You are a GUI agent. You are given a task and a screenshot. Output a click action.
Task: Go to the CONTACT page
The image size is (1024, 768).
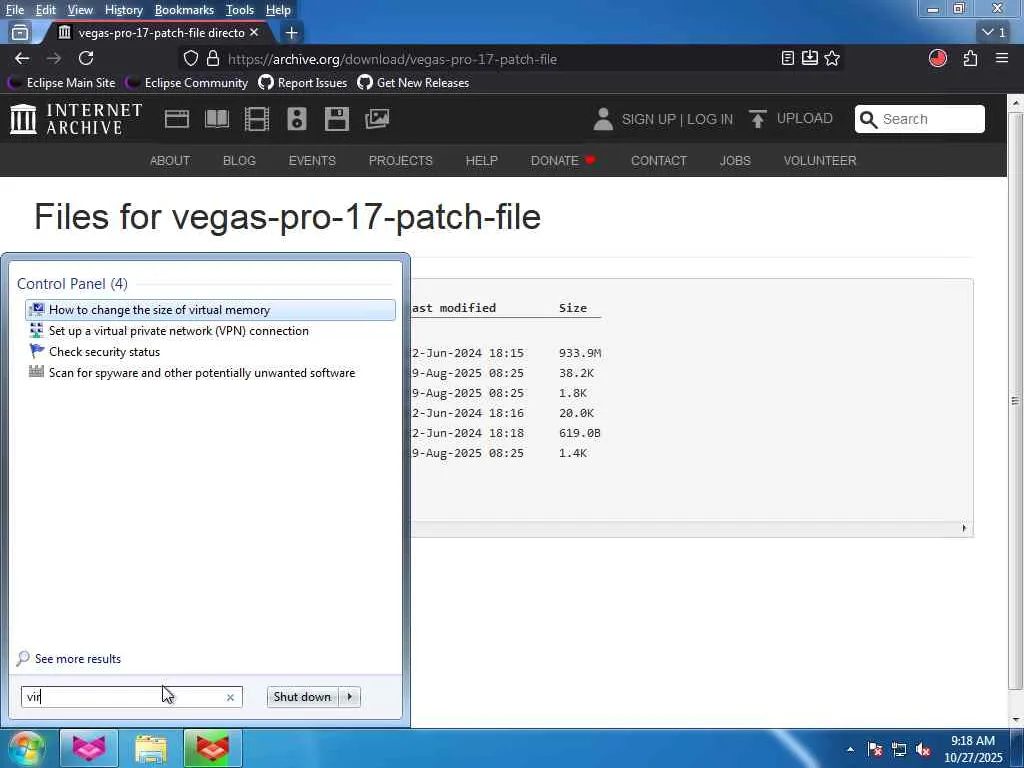click(x=658, y=161)
